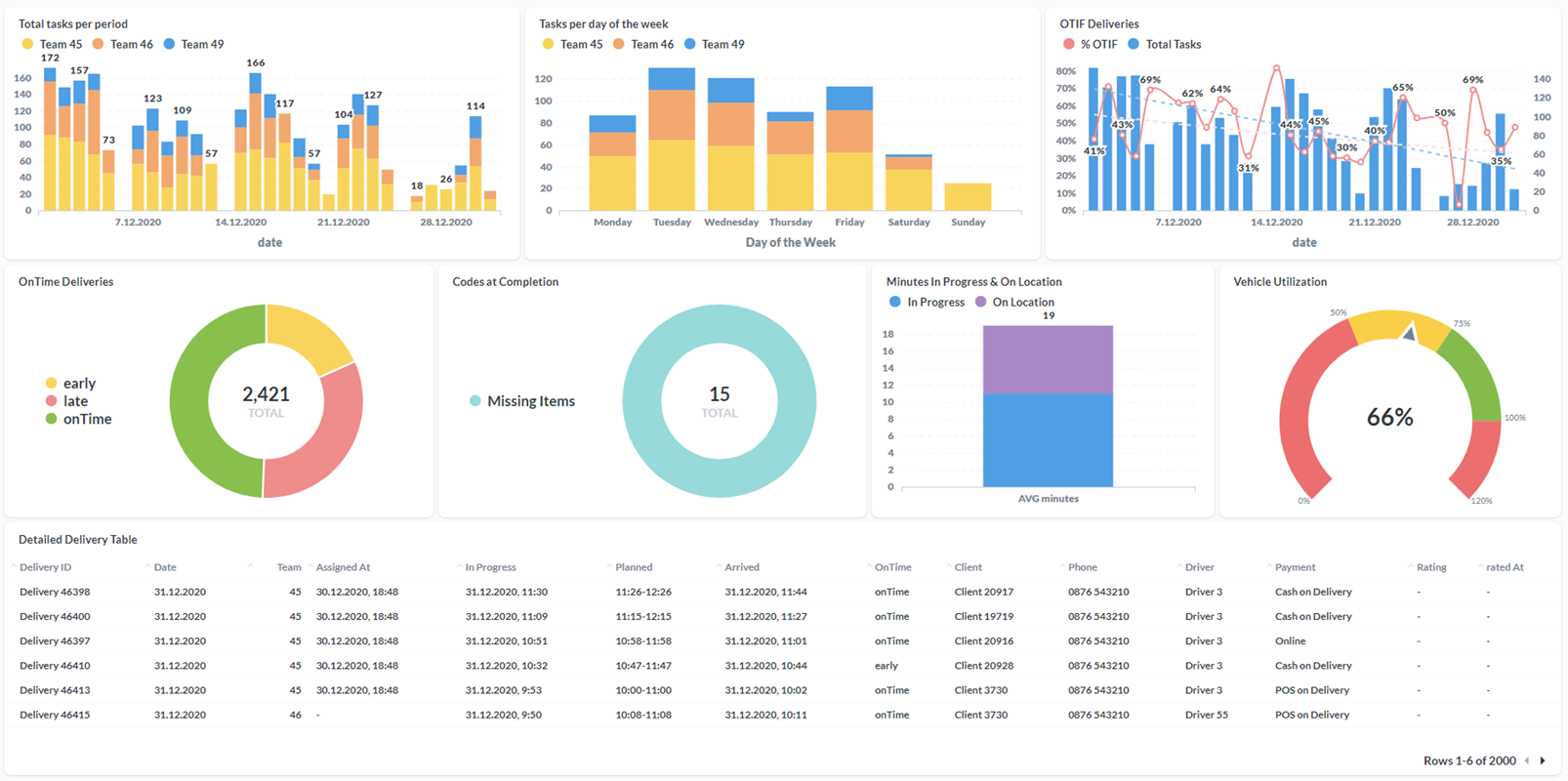Go to previous page of delivery rows
The image size is (1568, 781).
click(1528, 760)
